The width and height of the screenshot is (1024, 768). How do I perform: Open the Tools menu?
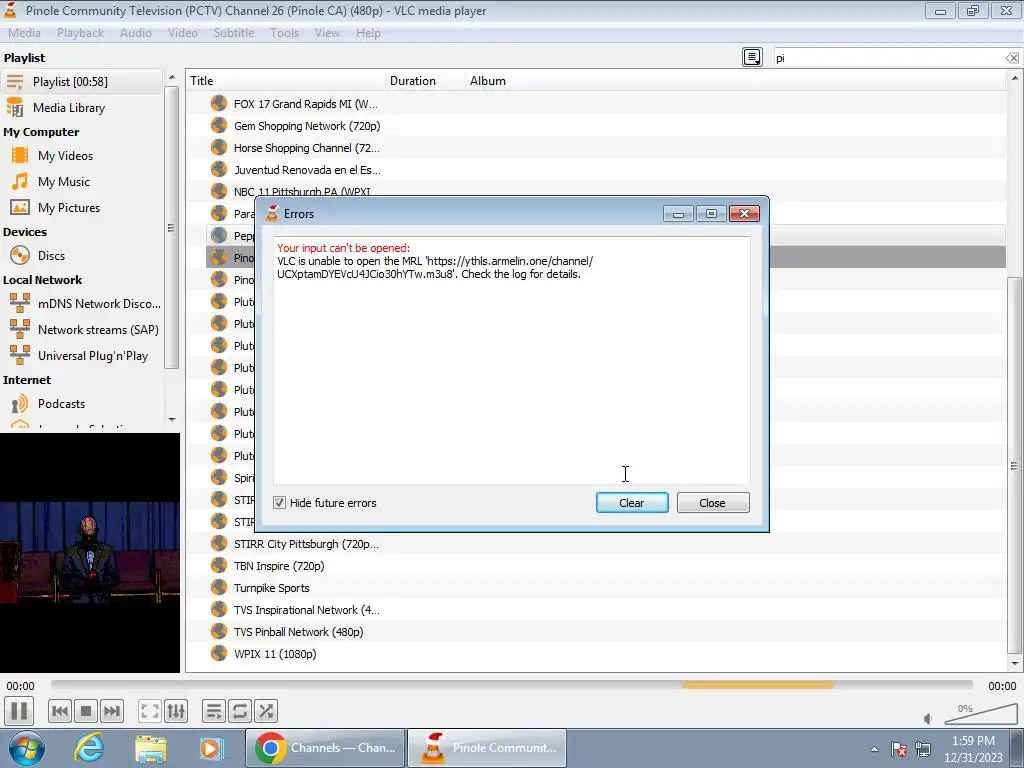(x=284, y=33)
